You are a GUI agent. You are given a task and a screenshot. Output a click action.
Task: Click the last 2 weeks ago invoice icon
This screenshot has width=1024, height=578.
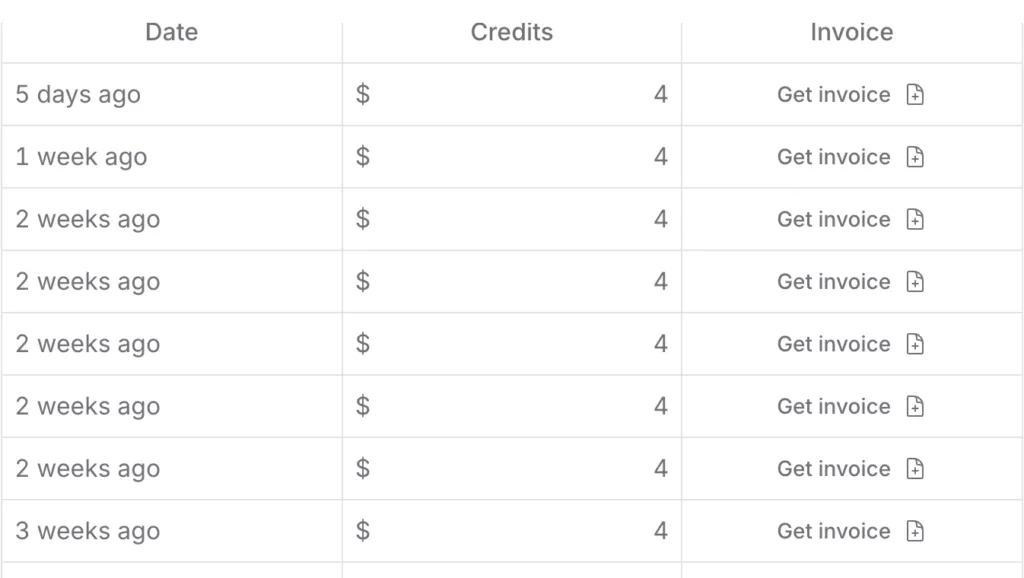tap(915, 469)
